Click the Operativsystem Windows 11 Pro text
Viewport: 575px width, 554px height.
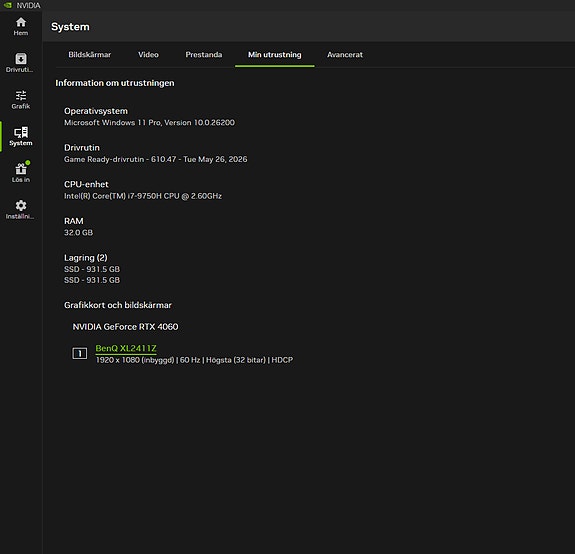149,122
